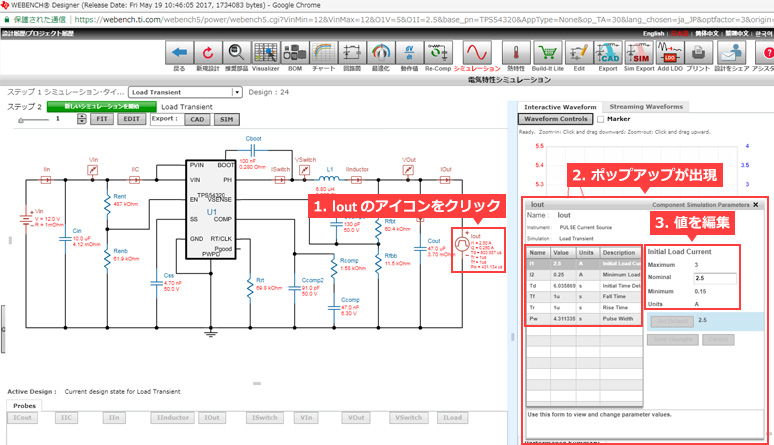Image resolution: width=774 pixels, height=445 pixels.
Task: Open the BOM view
Action: (295, 52)
